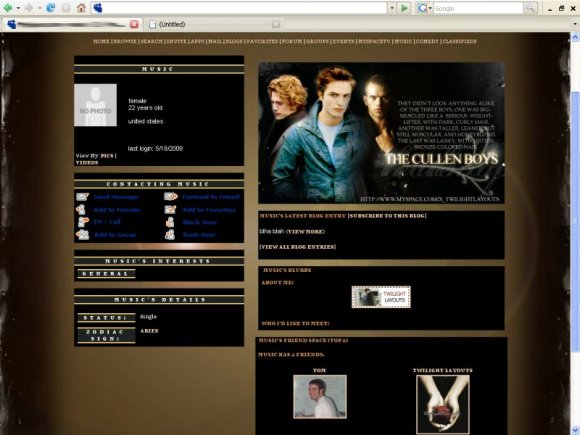Click the Rank User link

[x=199, y=235]
